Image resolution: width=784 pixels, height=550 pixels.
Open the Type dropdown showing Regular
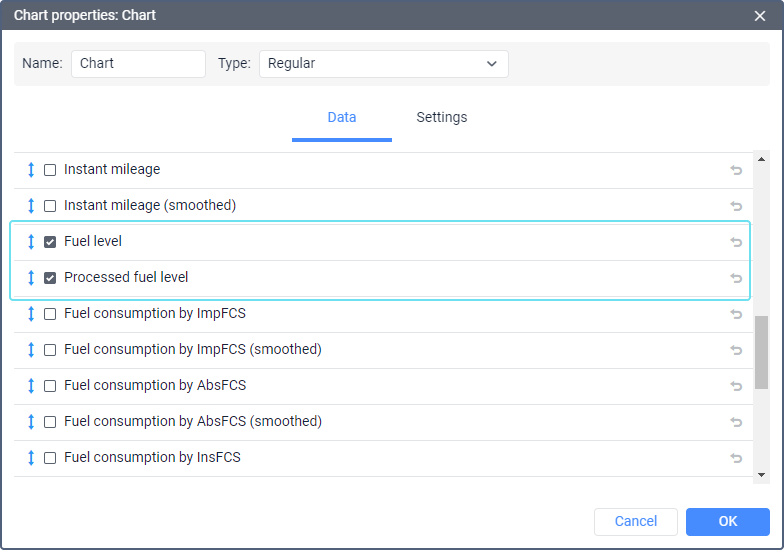pyautogui.click(x=384, y=64)
